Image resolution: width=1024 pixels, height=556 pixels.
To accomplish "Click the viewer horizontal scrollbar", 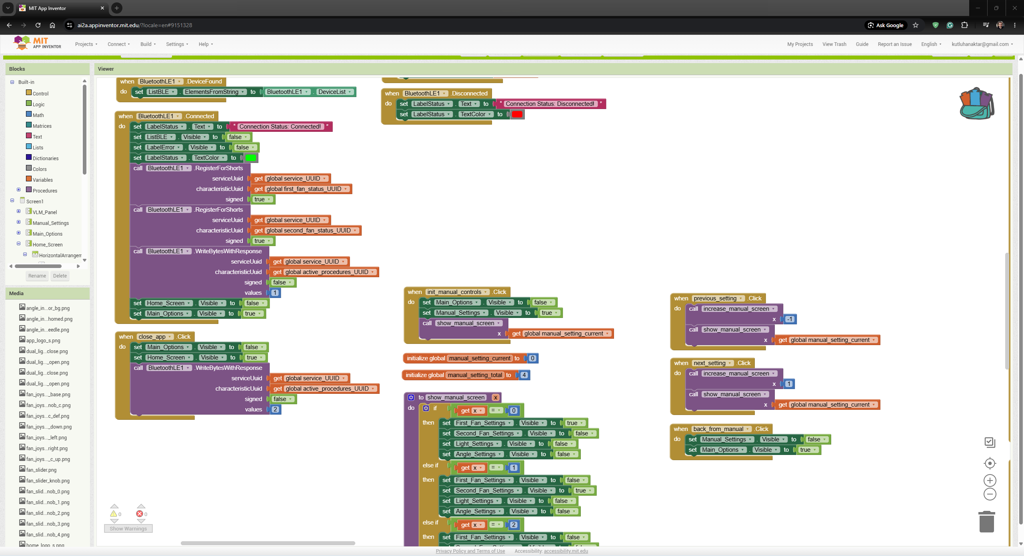I will 268,542.
